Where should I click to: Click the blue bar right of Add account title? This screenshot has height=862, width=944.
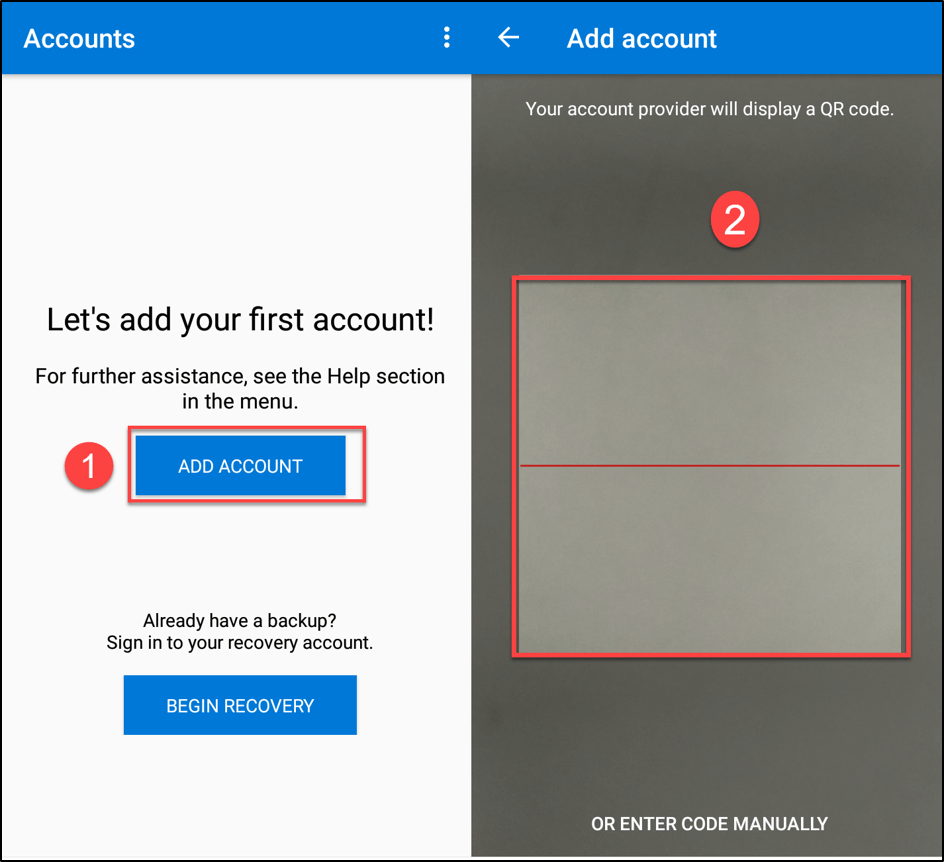click(830, 39)
